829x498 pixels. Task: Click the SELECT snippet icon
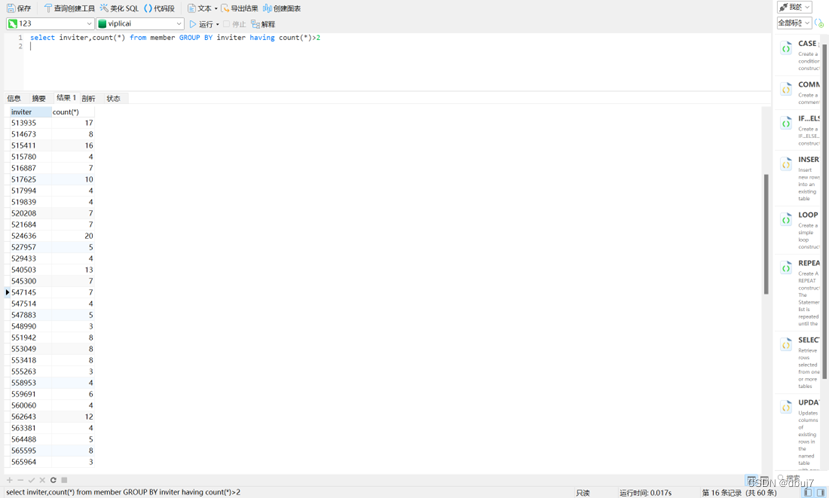point(786,345)
